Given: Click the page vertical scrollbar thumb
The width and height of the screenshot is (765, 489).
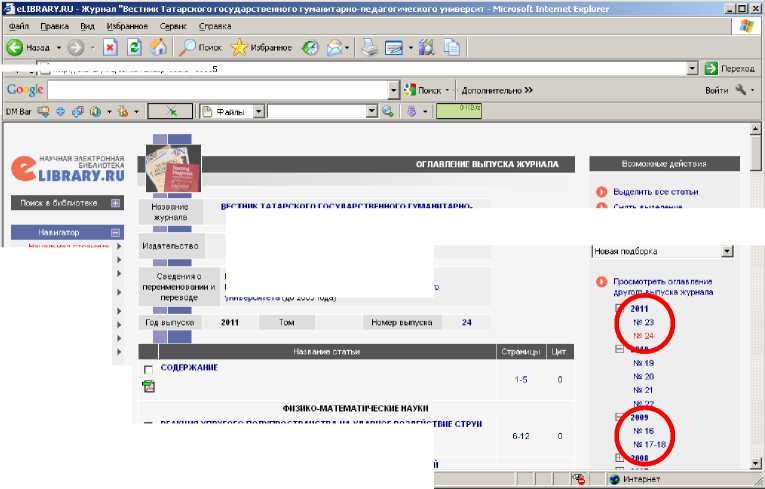Looking at the screenshot, I should coord(756,153).
